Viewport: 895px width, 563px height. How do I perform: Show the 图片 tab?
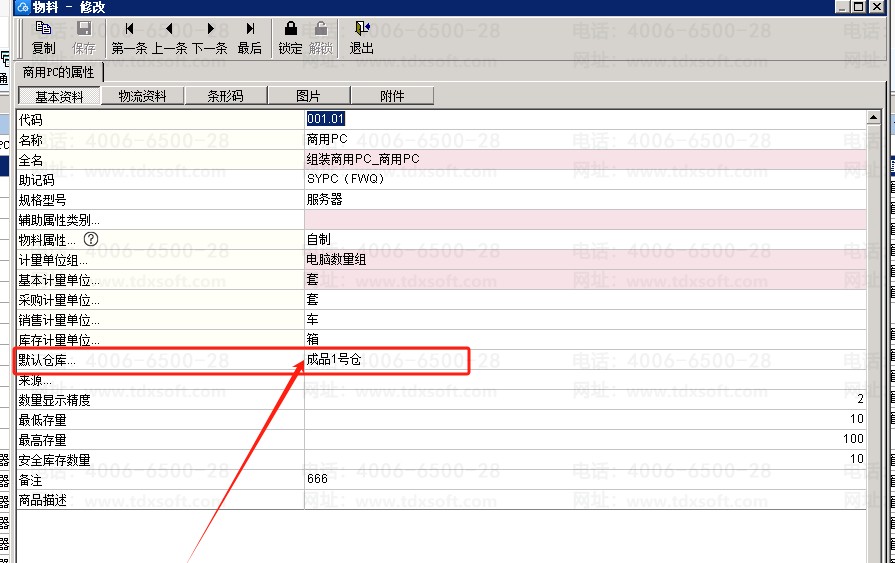point(309,96)
